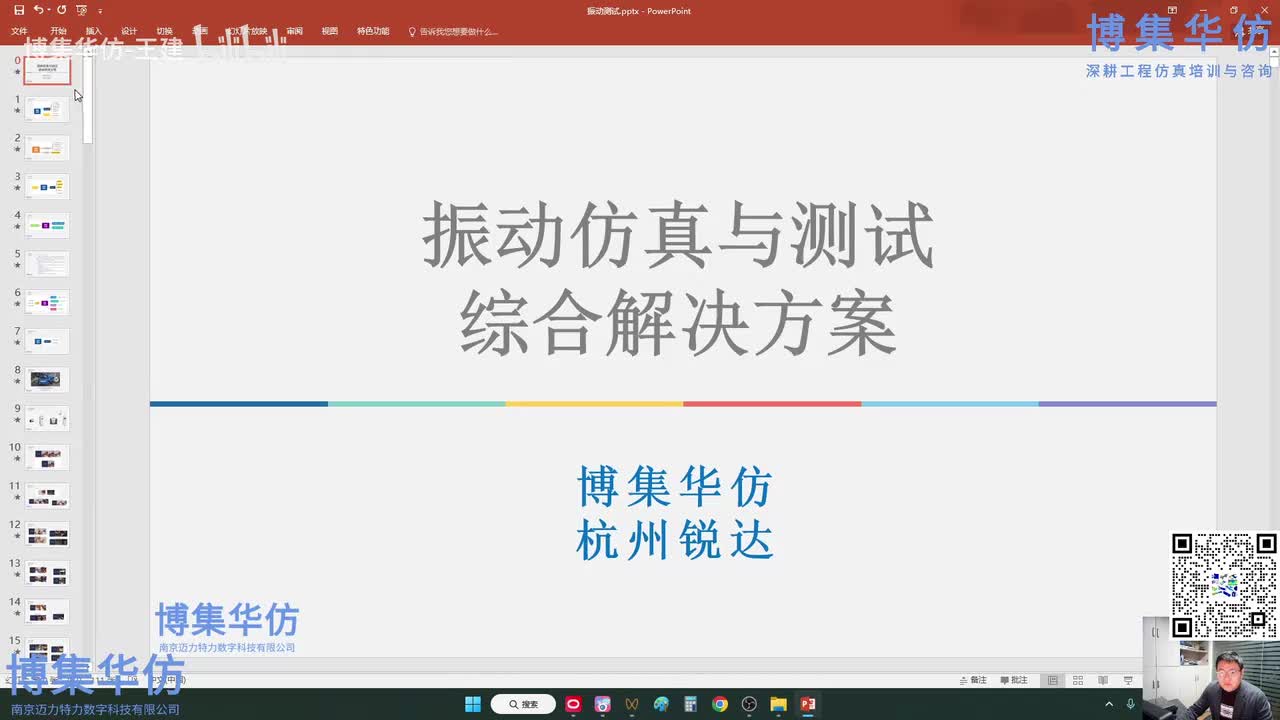1280x720 pixels.
Task: Select slide 10 thumbnail in the slide panel
Action: tap(47, 457)
